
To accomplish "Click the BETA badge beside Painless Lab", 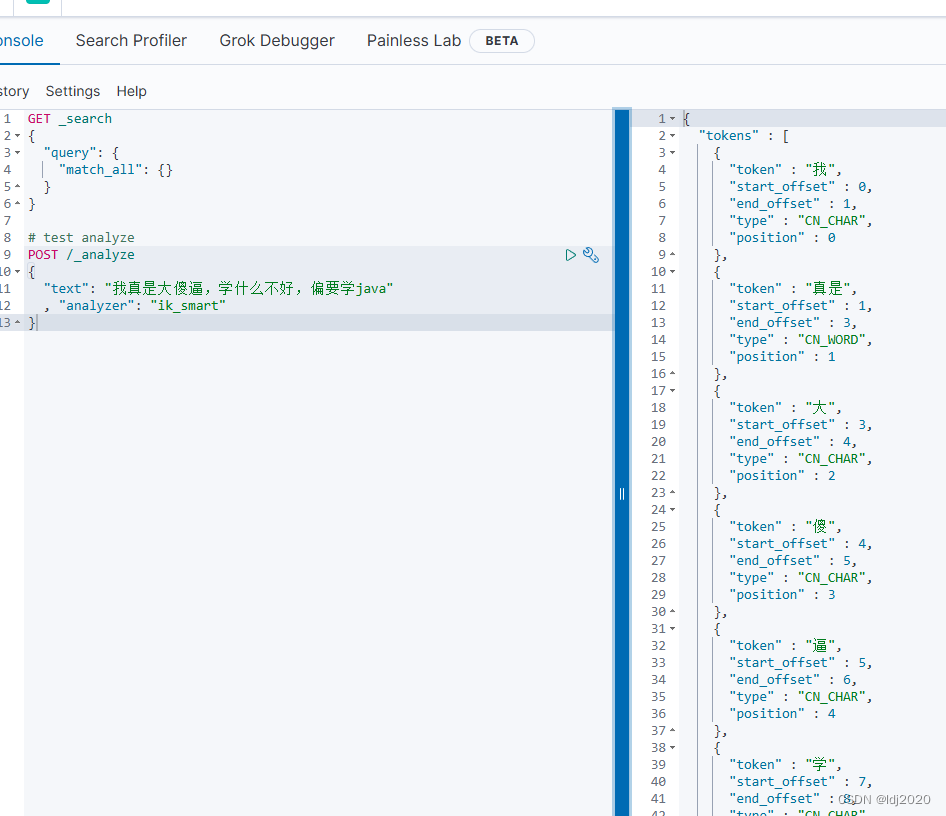I will (501, 41).
